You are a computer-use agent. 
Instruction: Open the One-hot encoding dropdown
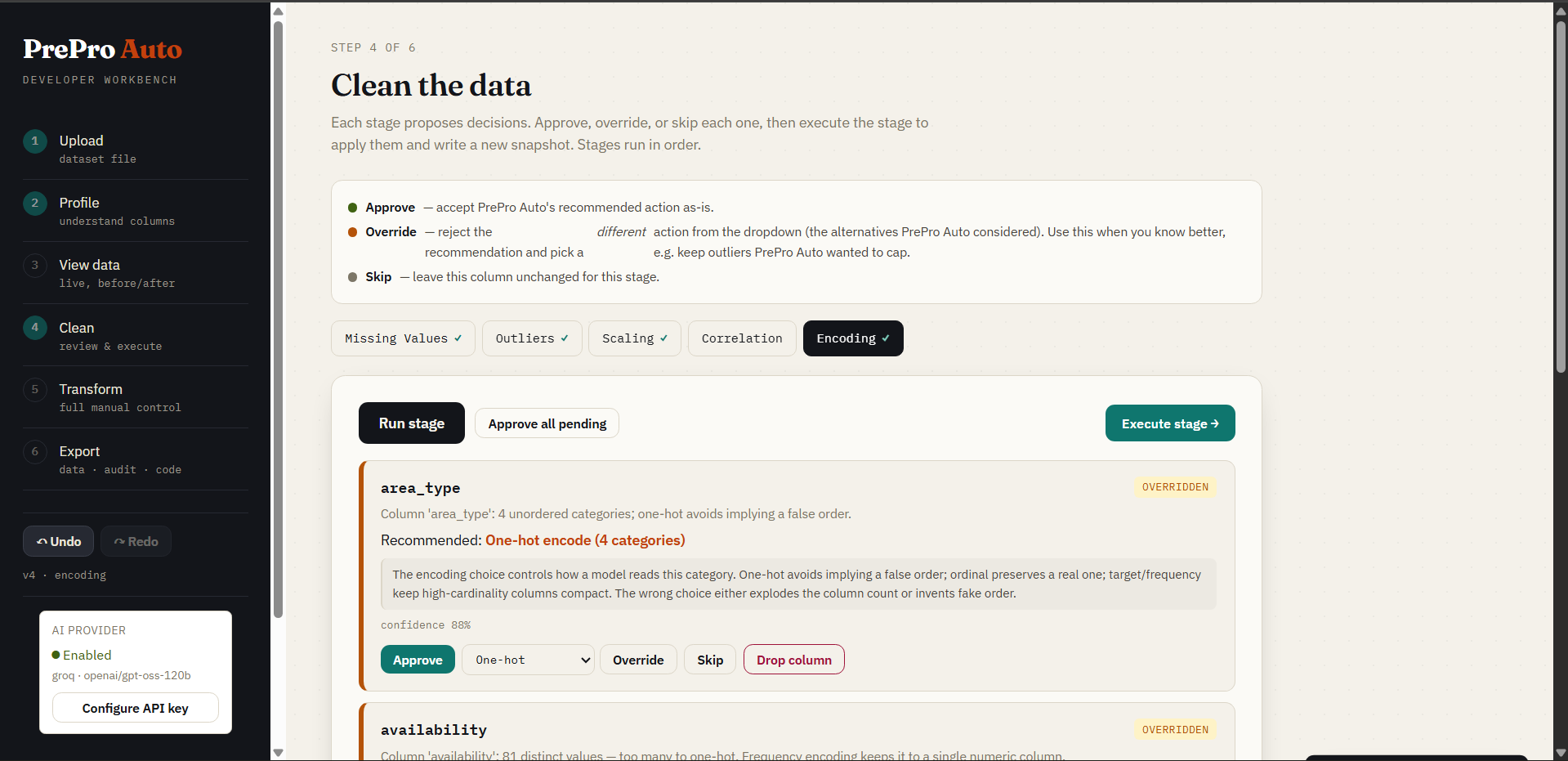pyautogui.click(x=528, y=660)
